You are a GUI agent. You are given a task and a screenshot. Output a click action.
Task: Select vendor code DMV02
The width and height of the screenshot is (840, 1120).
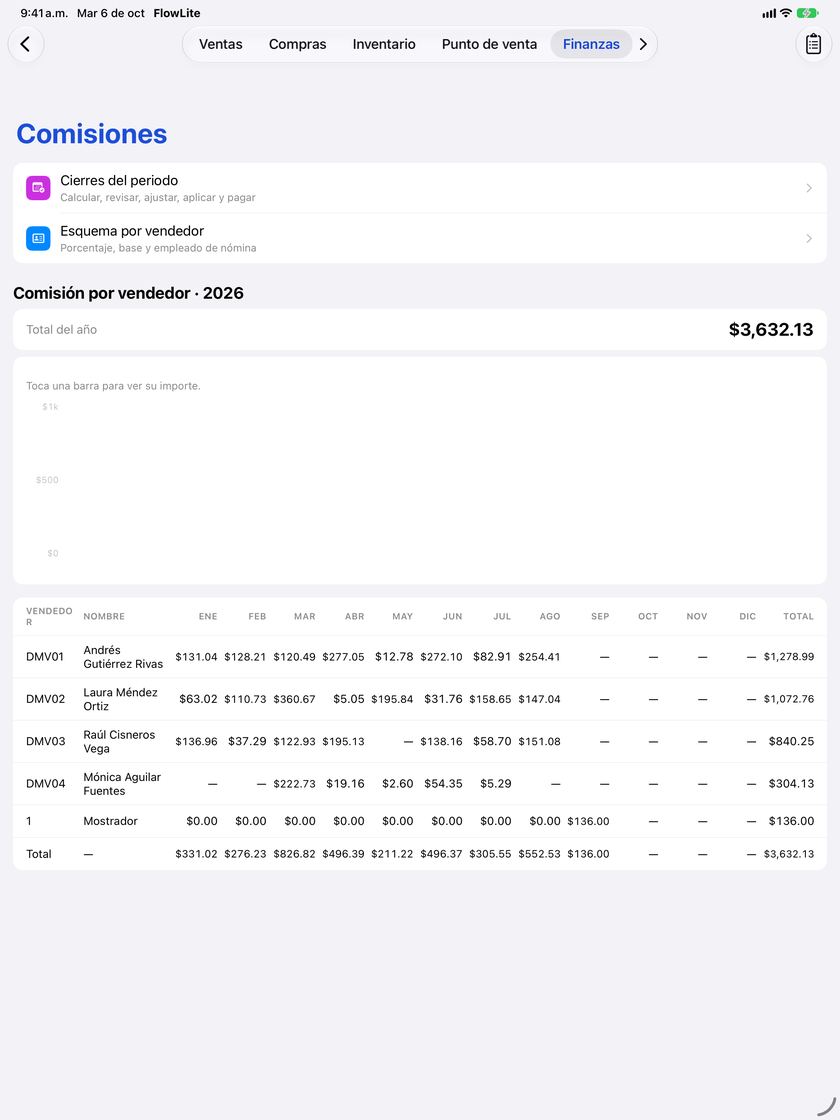[x=45, y=699]
